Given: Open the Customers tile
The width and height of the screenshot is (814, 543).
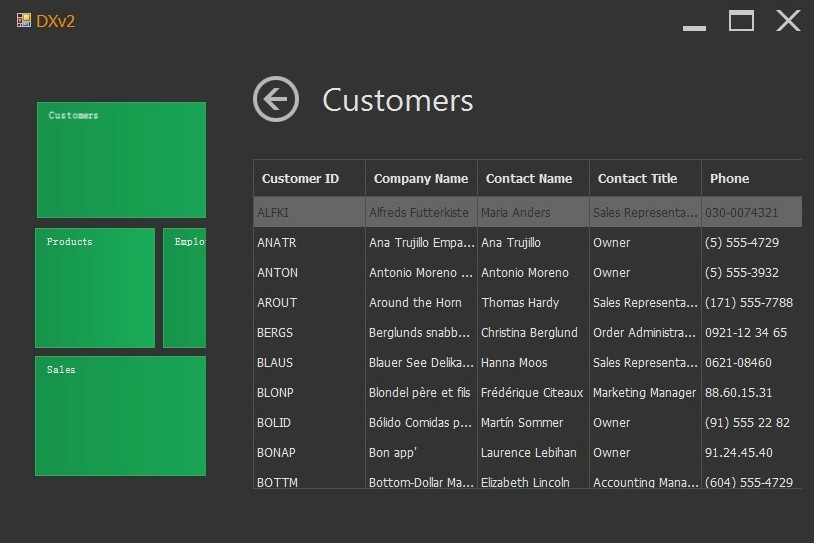Looking at the screenshot, I should pos(121,160).
